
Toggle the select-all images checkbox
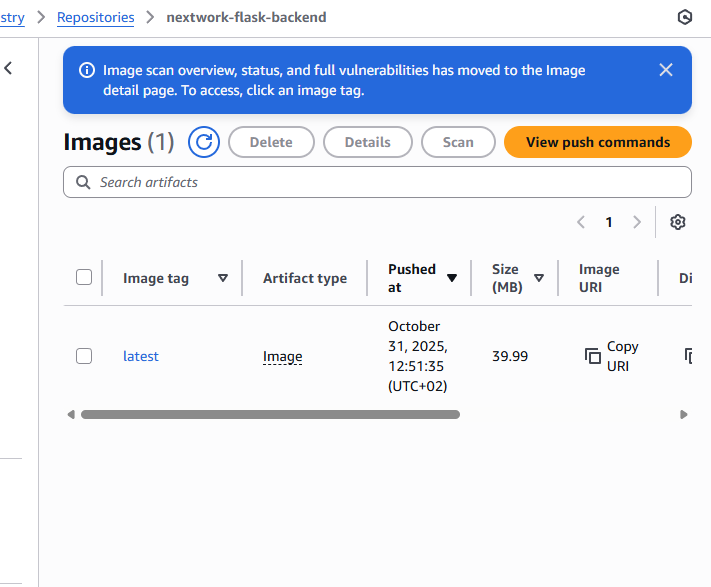84,277
